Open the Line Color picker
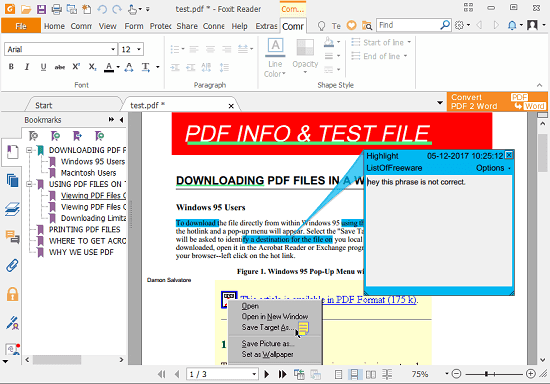Screen dimensions: 550x384 (x=275, y=58)
